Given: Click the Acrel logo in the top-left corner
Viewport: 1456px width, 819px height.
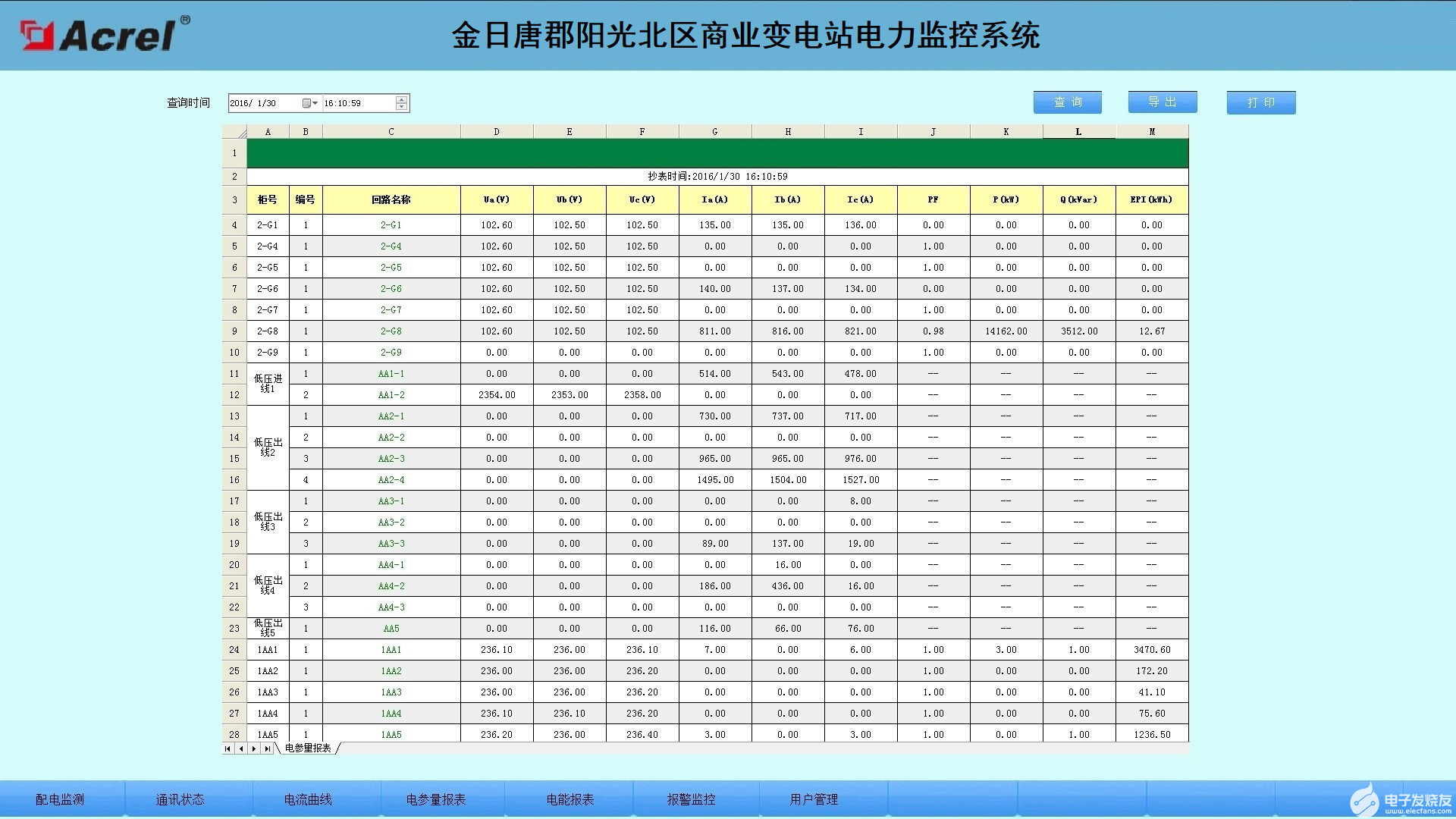Looking at the screenshot, I should [x=99, y=34].
